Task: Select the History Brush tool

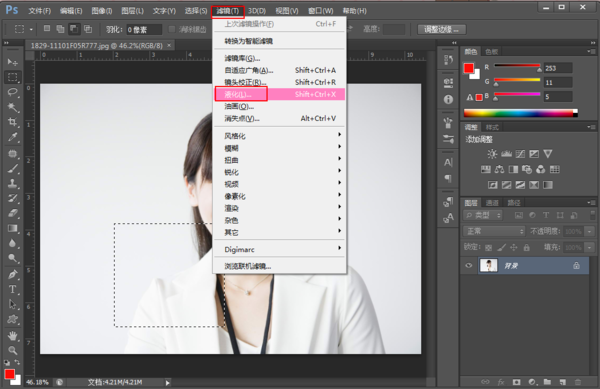Action: tap(12, 199)
